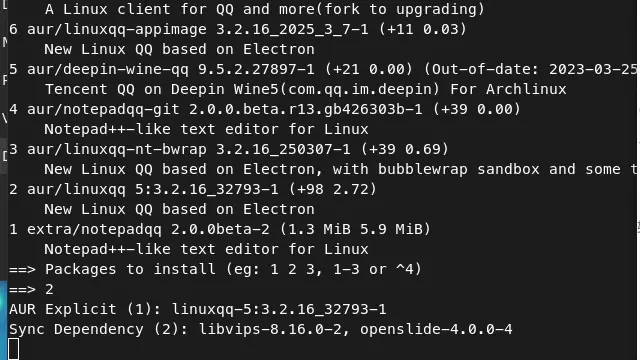Click the 'bubblewrap sandbox' description text
The image size is (640, 360).
tap(459, 169)
